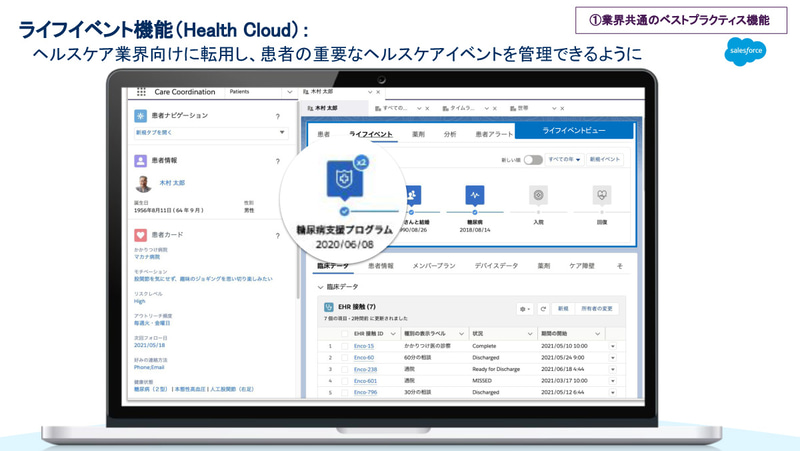
Task: Switch to the 患者 tab
Action: click(x=323, y=134)
